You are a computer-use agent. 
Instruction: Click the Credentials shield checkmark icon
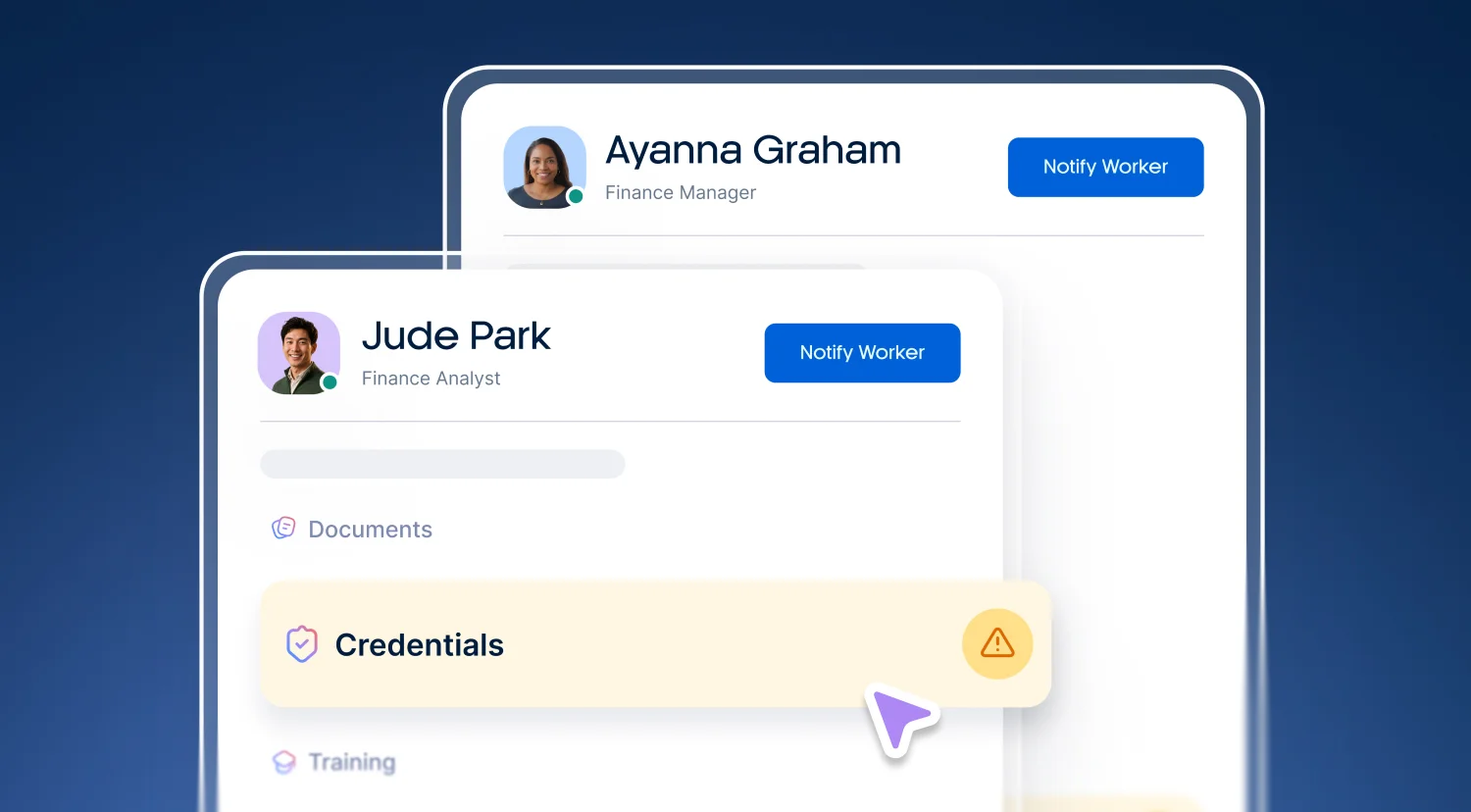[302, 644]
